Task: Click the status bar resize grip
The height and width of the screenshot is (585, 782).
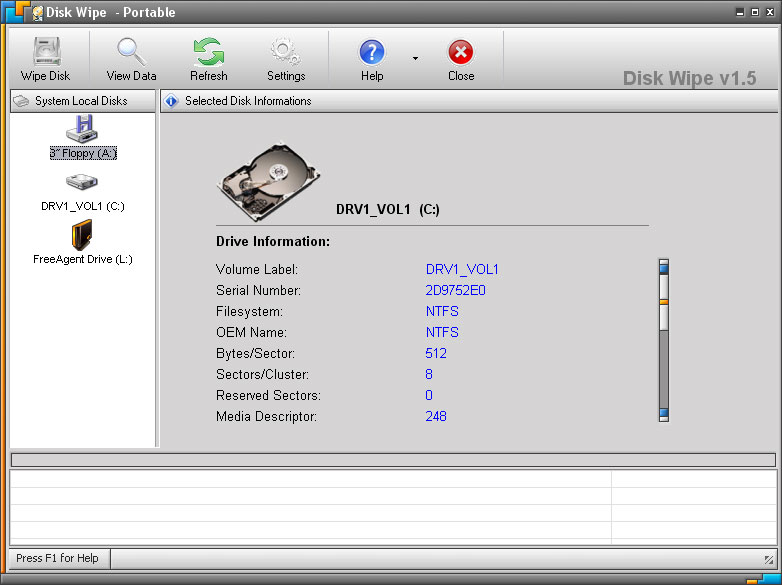Action: [769, 560]
